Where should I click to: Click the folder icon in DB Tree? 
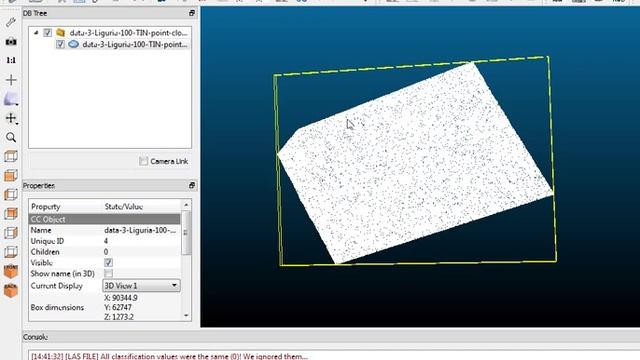click(60, 32)
